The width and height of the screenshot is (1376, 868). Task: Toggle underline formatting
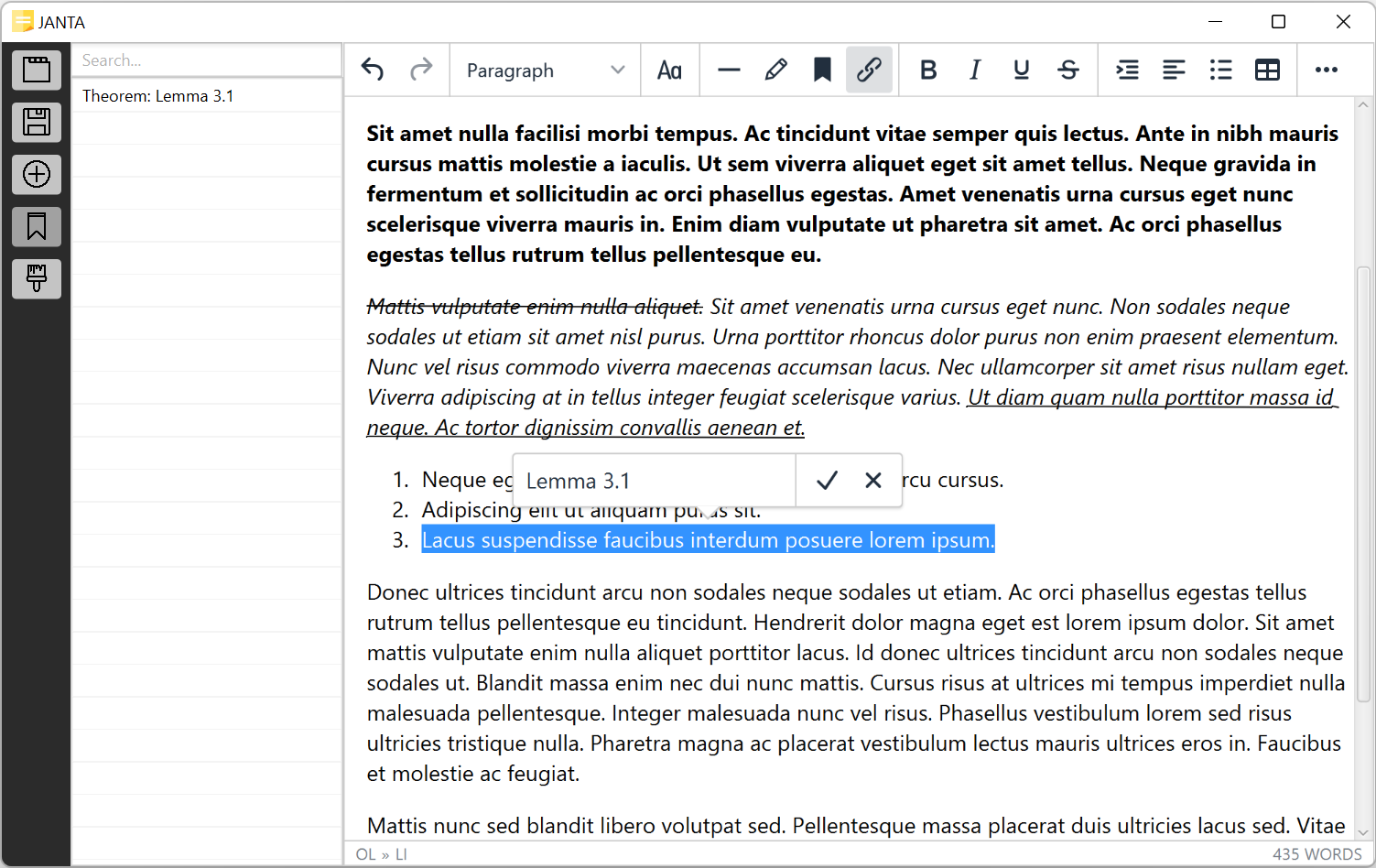(x=1022, y=70)
